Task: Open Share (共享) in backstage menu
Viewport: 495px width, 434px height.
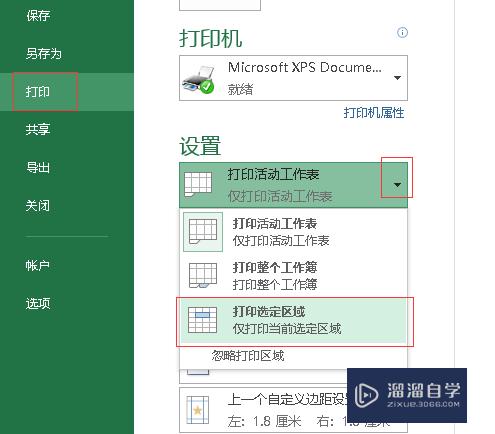Action: coord(38,129)
